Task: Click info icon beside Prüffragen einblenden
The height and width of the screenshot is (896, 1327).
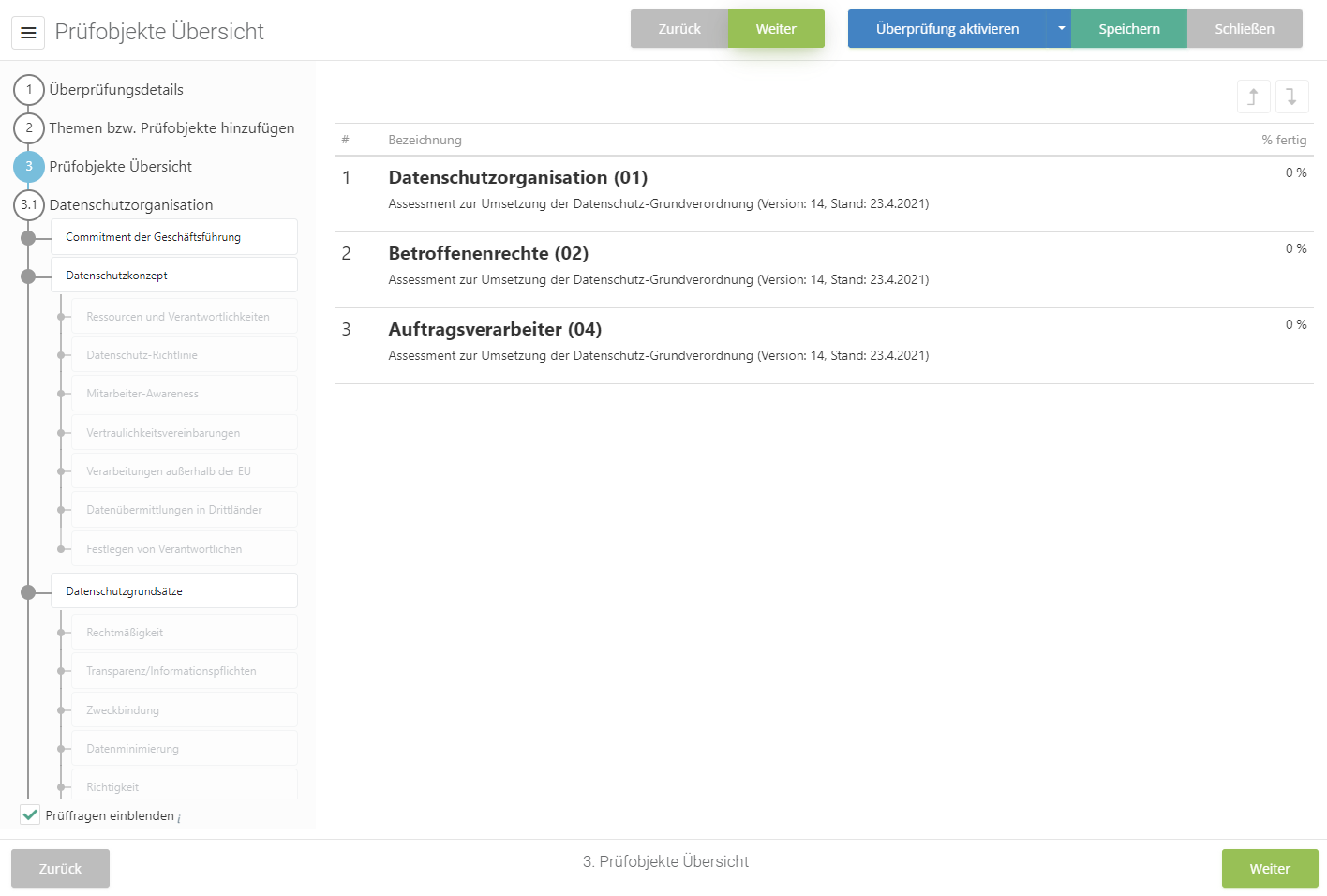Action: 179,818
